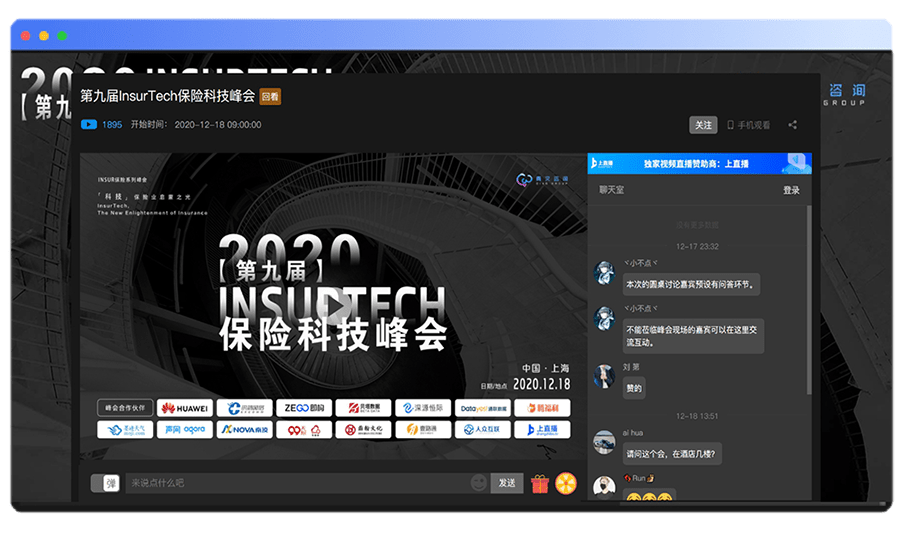Click start time 2020-12-18 09:00:00
Image resolution: width=900 pixels, height=550 pixels.
click(x=218, y=125)
